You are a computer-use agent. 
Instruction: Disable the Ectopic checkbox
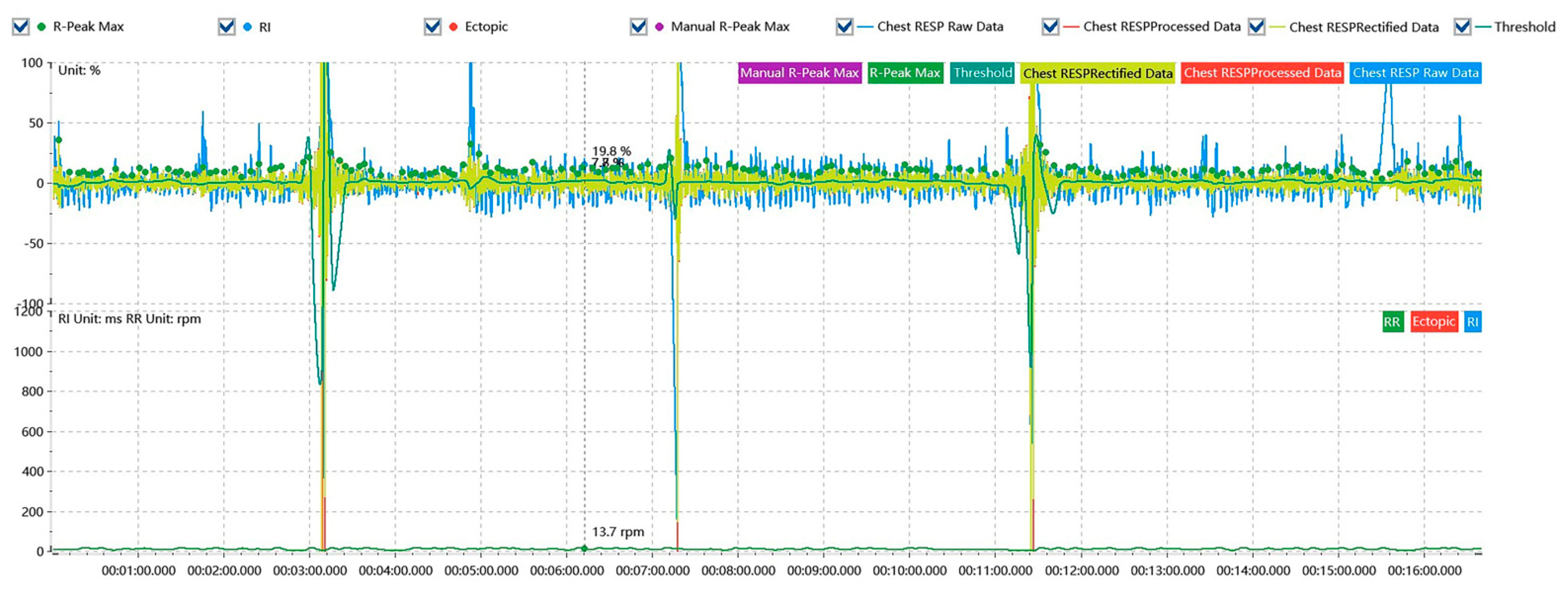pyautogui.click(x=432, y=27)
